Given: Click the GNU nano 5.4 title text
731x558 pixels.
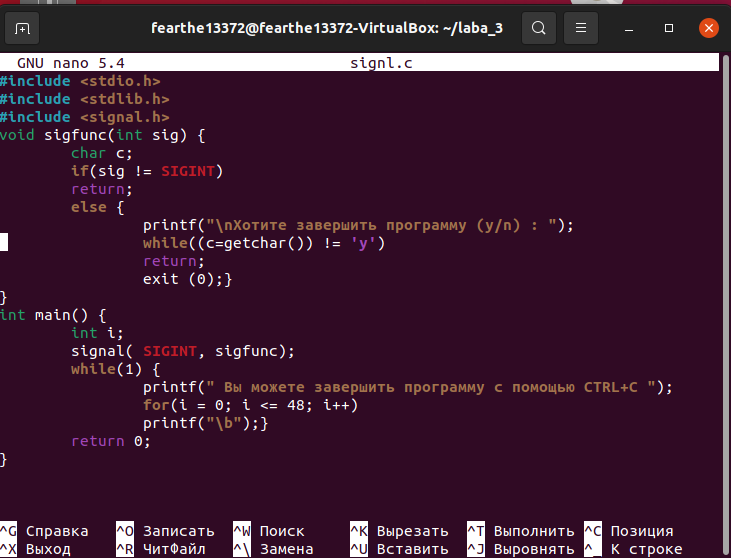Looking at the screenshot, I should [x=71, y=63].
